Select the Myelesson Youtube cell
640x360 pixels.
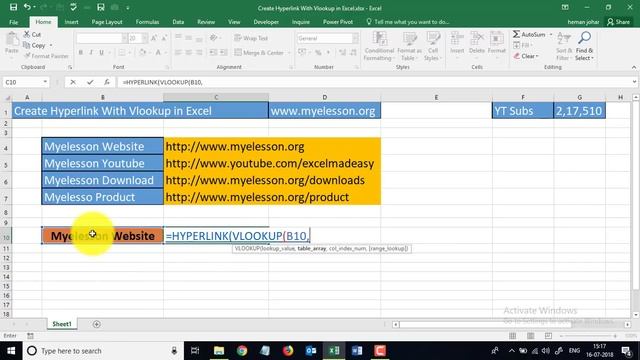102,163
